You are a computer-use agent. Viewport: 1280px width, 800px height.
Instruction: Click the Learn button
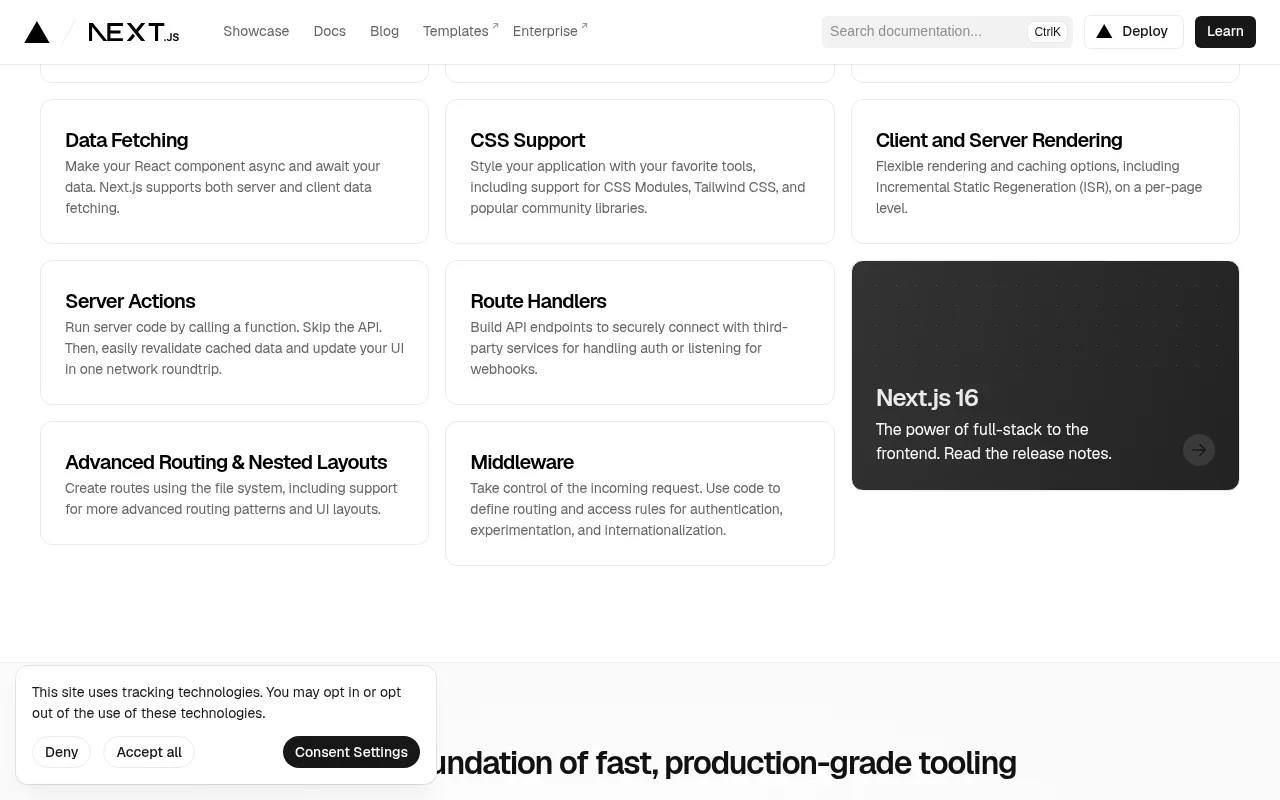(1225, 32)
